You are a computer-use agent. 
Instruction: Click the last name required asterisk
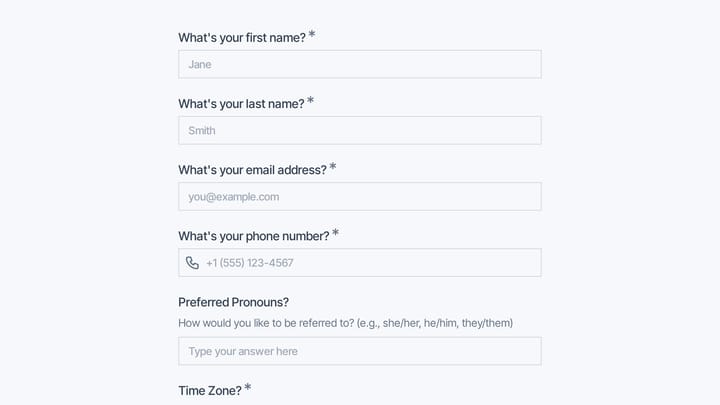310,100
